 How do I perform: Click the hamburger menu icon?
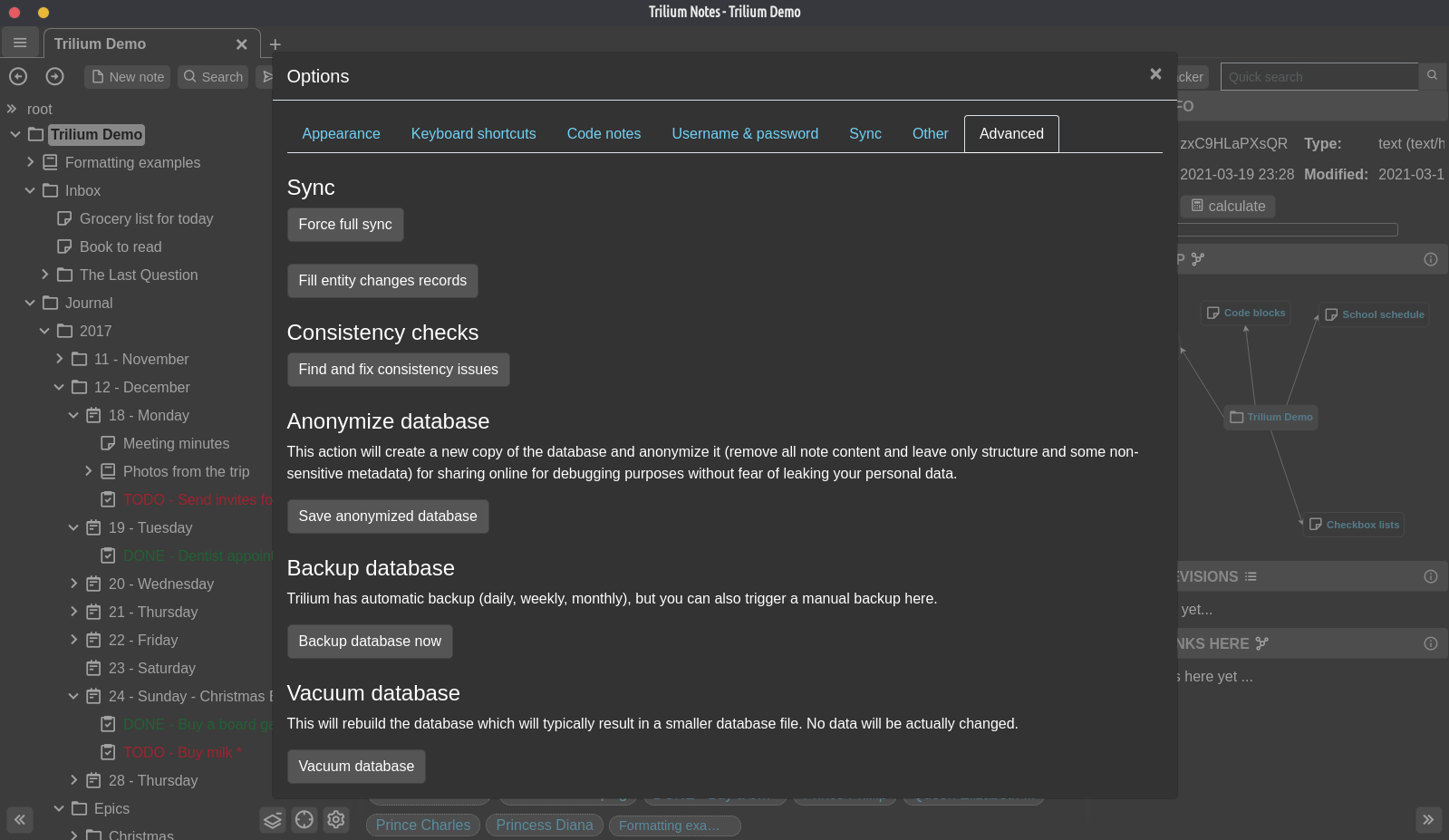coord(20,43)
